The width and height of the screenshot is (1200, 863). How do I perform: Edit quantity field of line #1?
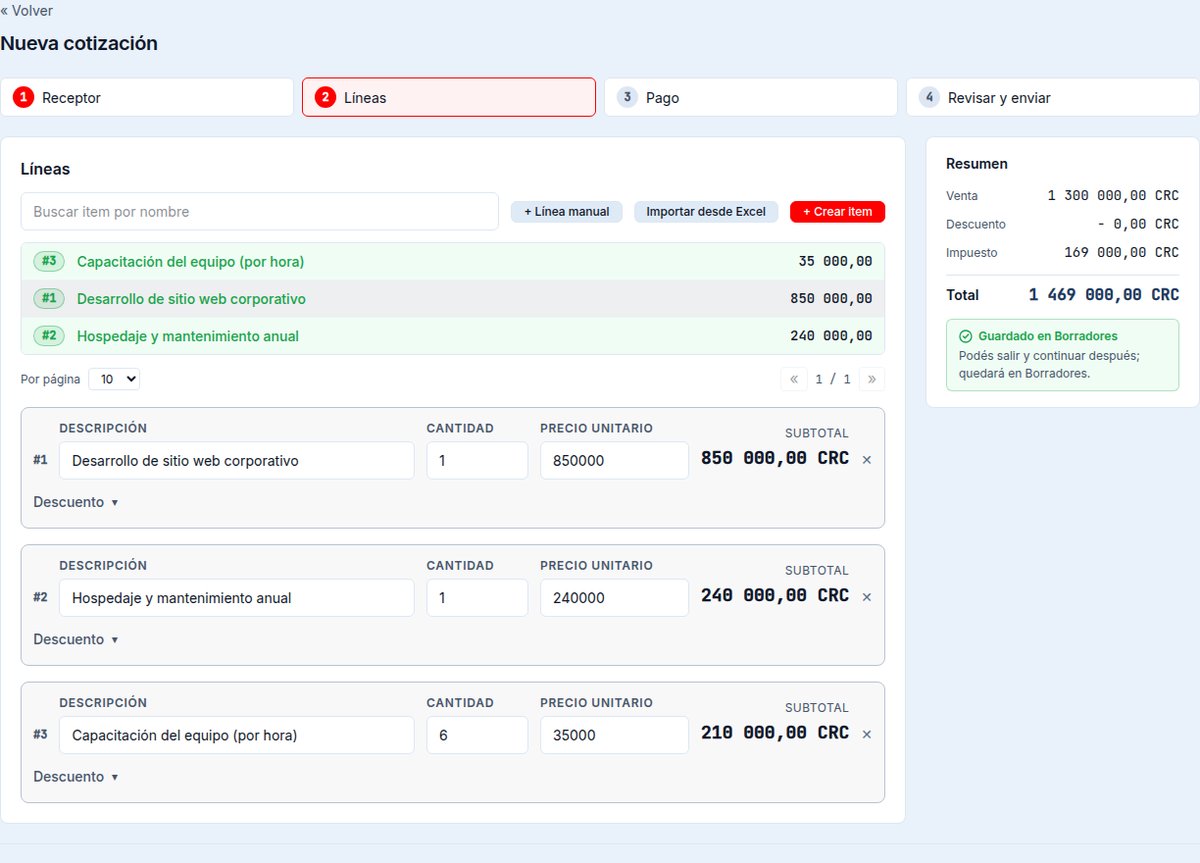coord(477,461)
